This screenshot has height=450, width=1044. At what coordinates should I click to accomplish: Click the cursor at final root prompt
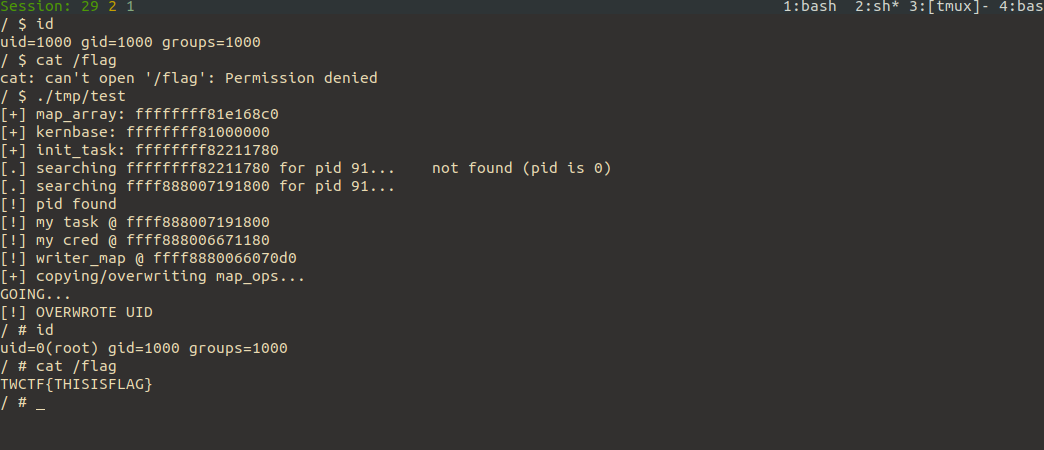pyautogui.click(x=41, y=403)
